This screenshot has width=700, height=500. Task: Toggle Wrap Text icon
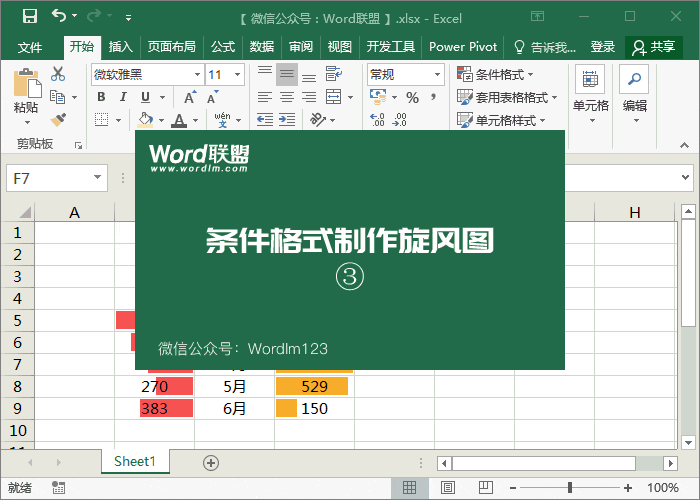pyautogui.click(x=333, y=74)
